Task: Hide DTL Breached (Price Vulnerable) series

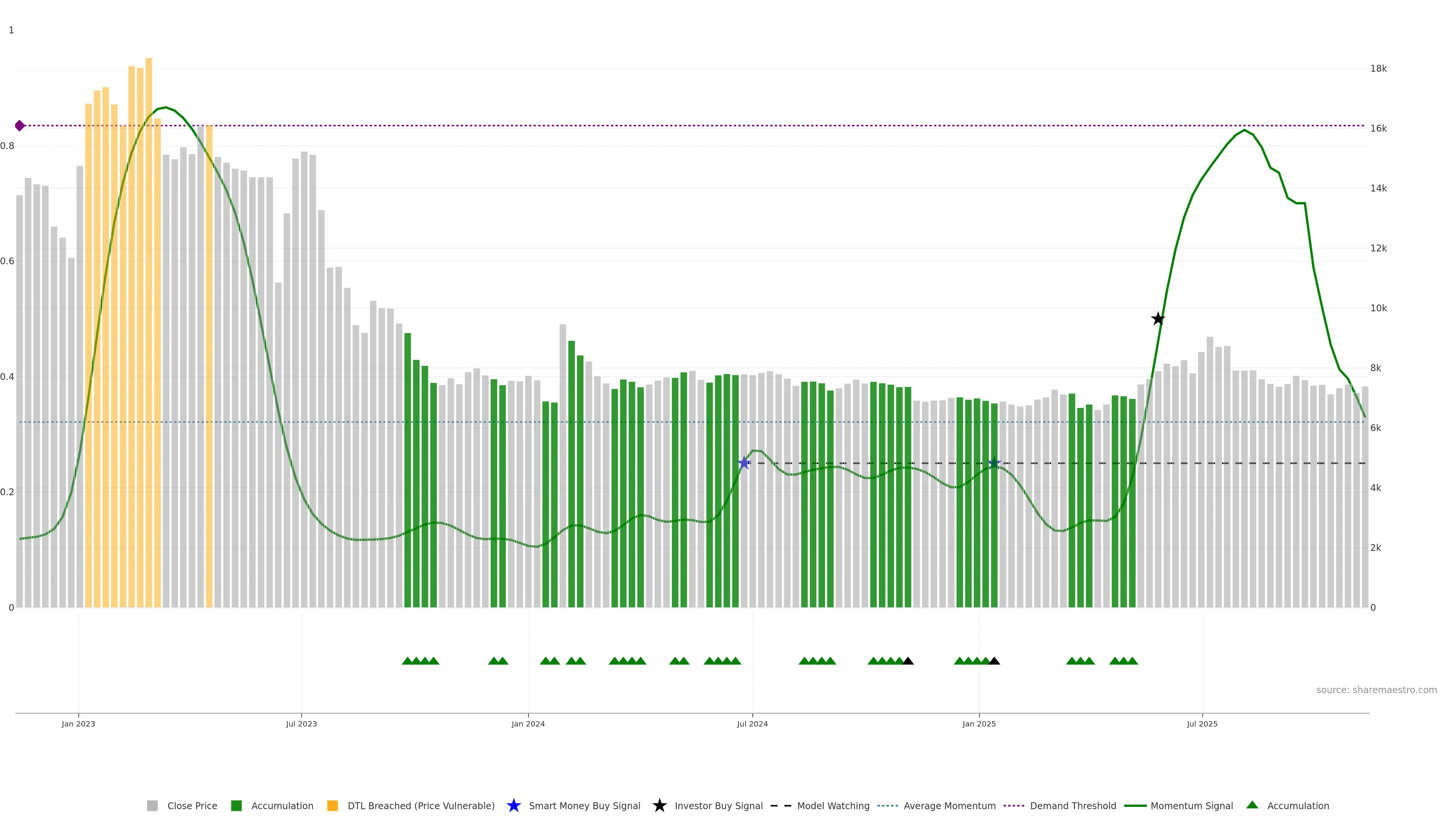Action: pyautogui.click(x=420, y=805)
